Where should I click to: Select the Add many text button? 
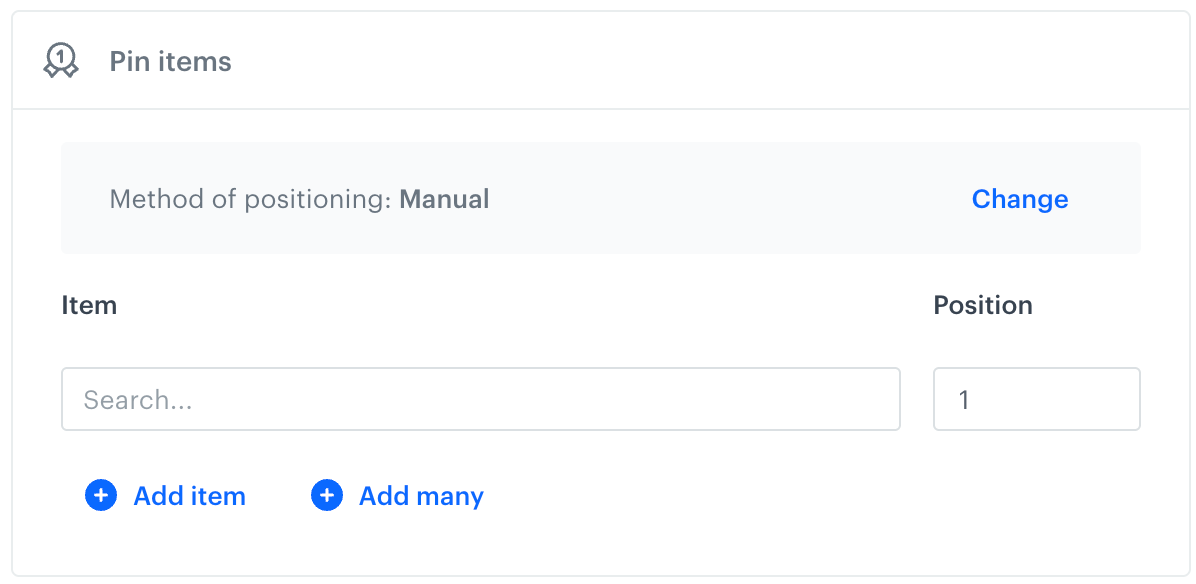(x=421, y=496)
